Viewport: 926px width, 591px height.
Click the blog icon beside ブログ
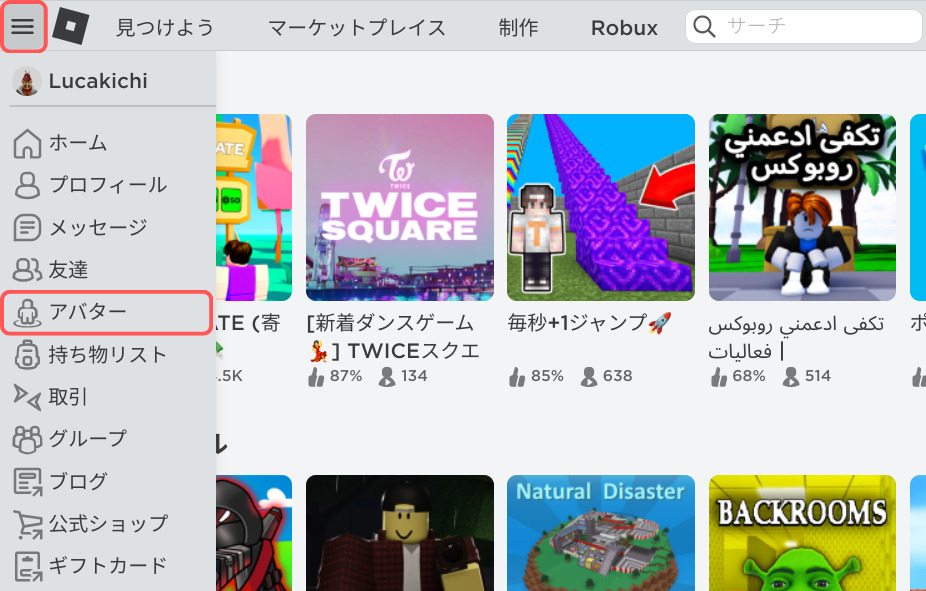click(27, 481)
